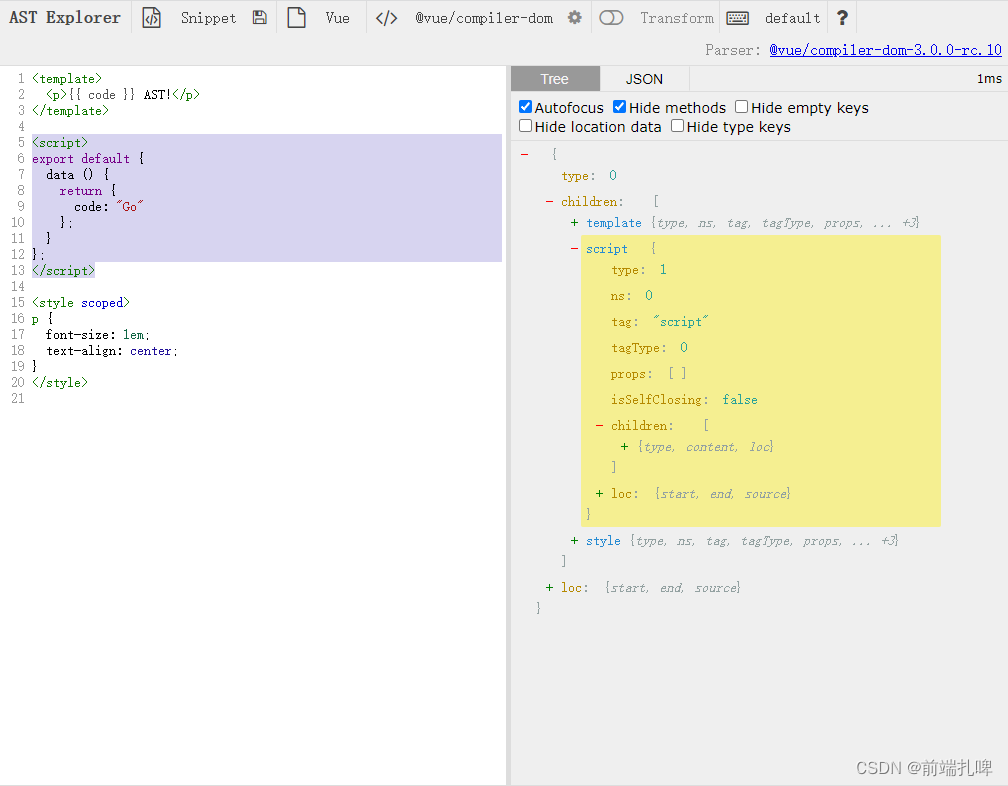Toggle the Transform switch

(611, 17)
